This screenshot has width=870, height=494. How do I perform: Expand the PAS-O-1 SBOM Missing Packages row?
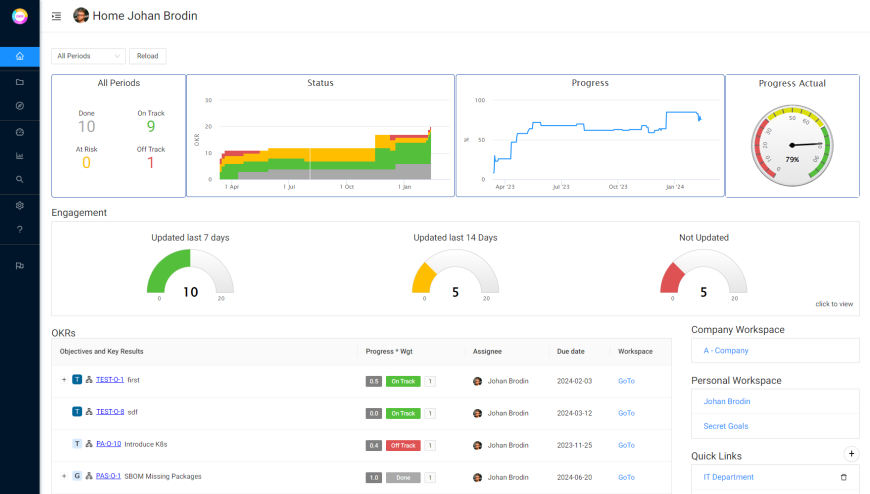[x=64, y=476]
